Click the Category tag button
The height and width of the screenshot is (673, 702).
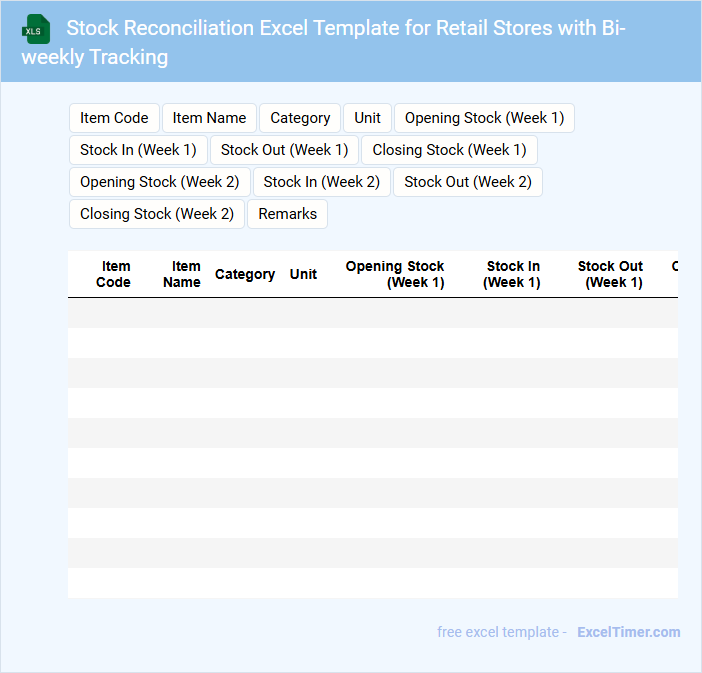click(300, 118)
